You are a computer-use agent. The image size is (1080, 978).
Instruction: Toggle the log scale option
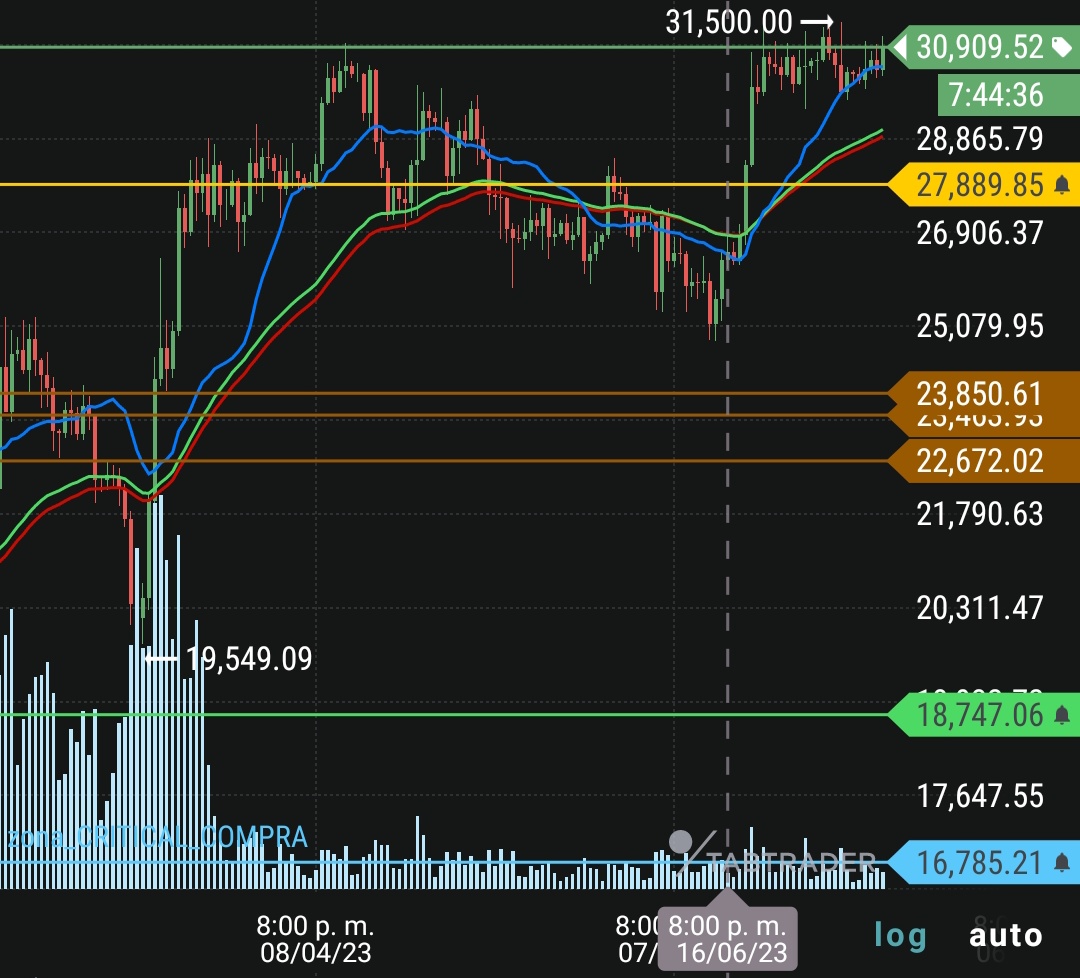click(900, 935)
